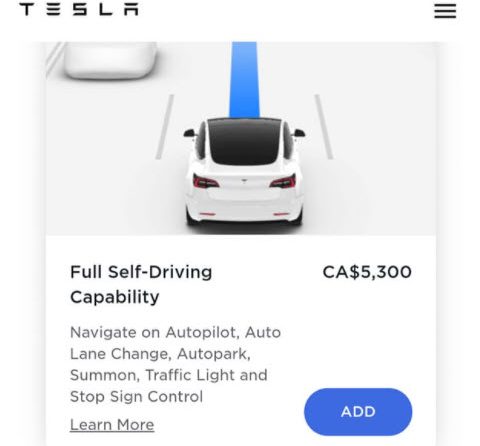This screenshot has height=446, width=480.
Task: Click the Tesla wordmark logo
Action: click(79, 9)
